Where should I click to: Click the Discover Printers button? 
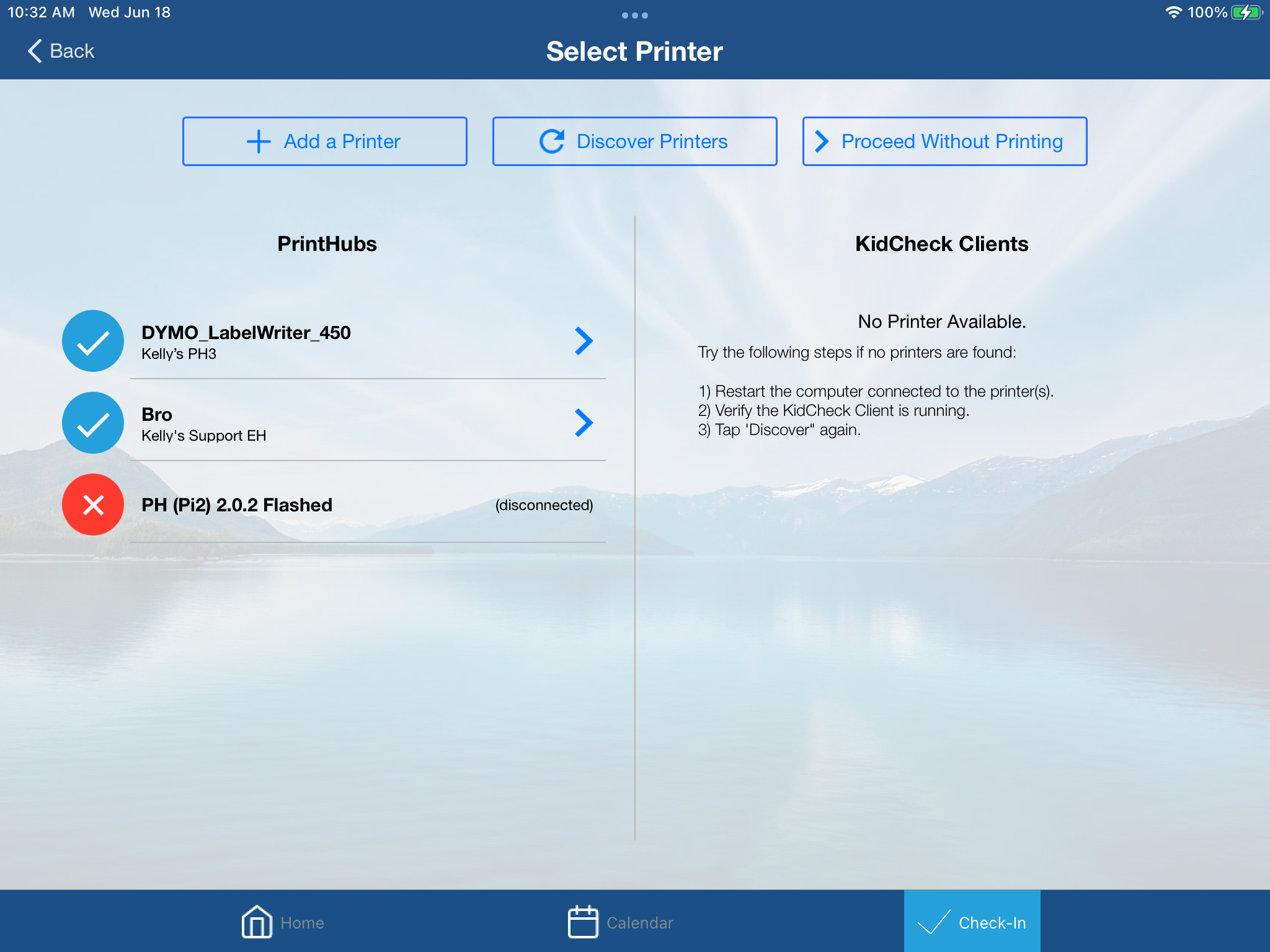pos(634,141)
